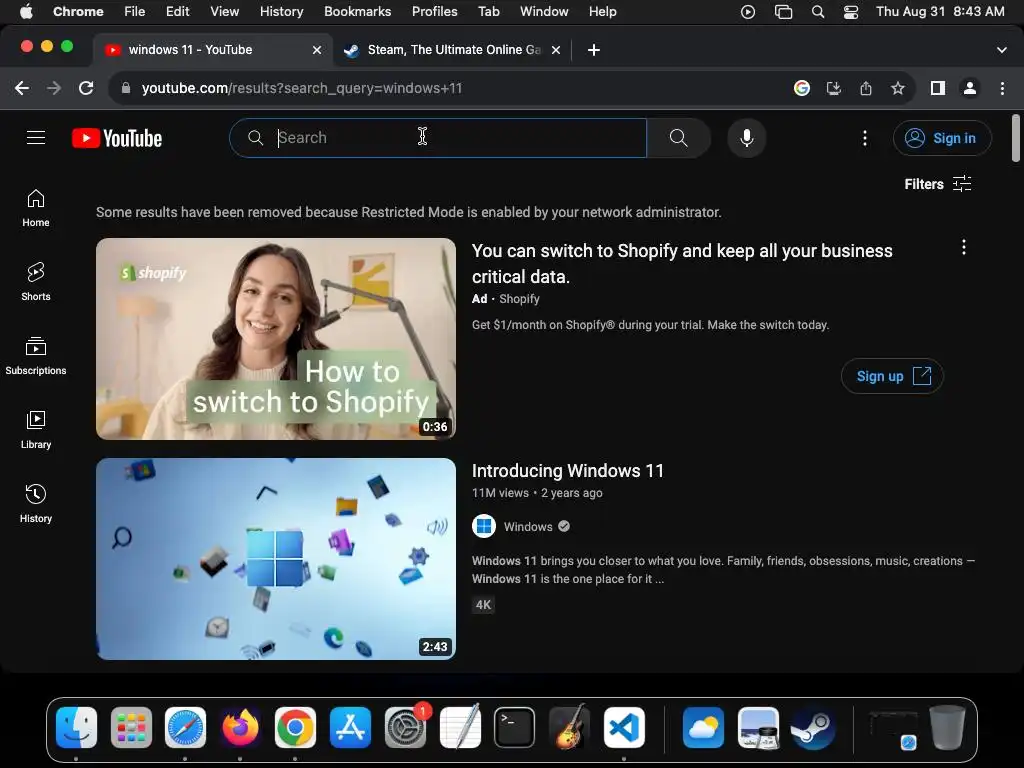Open the Chrome File menu

tap(135, 12)
